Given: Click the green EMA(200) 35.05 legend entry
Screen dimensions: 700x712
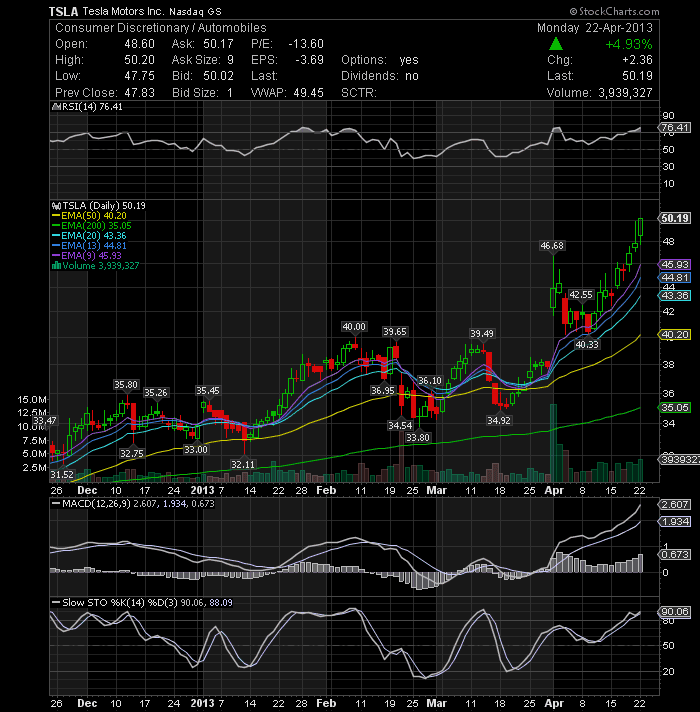Looking at the screenshot, I should (96, 226).
